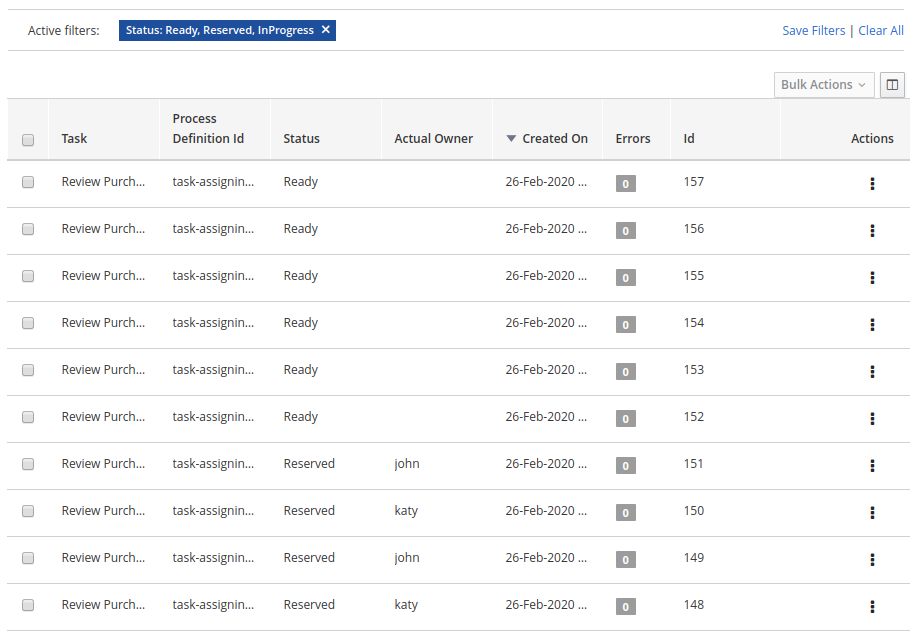Screen dimensions: 918x641
Task: Open the kebab actions menu for task 157
Action: (x=872, y=184)
